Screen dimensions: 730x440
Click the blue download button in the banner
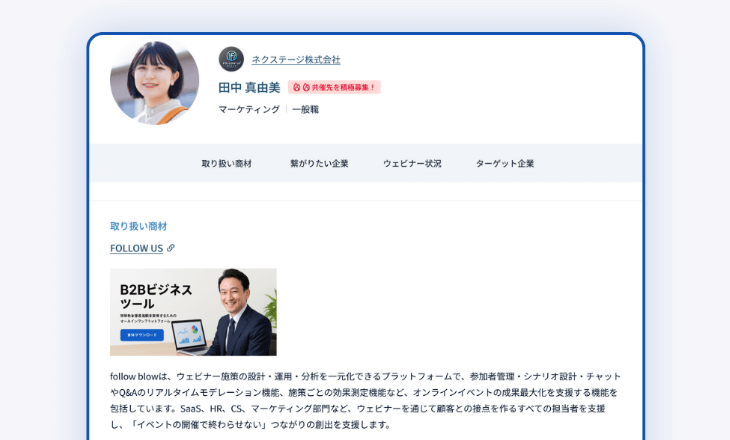(x=142, y=335)
